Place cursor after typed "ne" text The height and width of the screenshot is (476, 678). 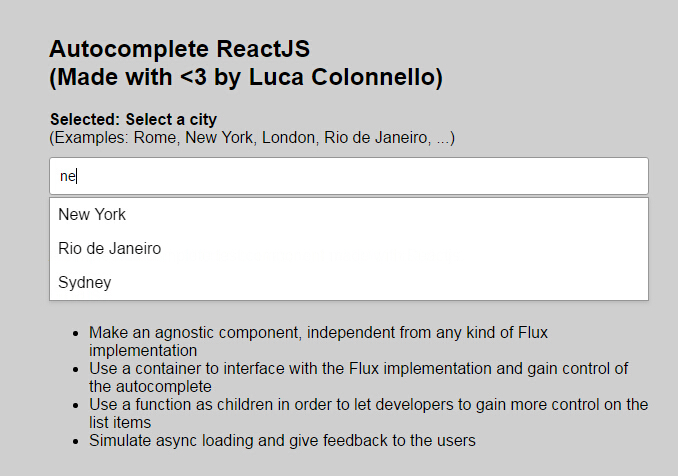(77, 176)
